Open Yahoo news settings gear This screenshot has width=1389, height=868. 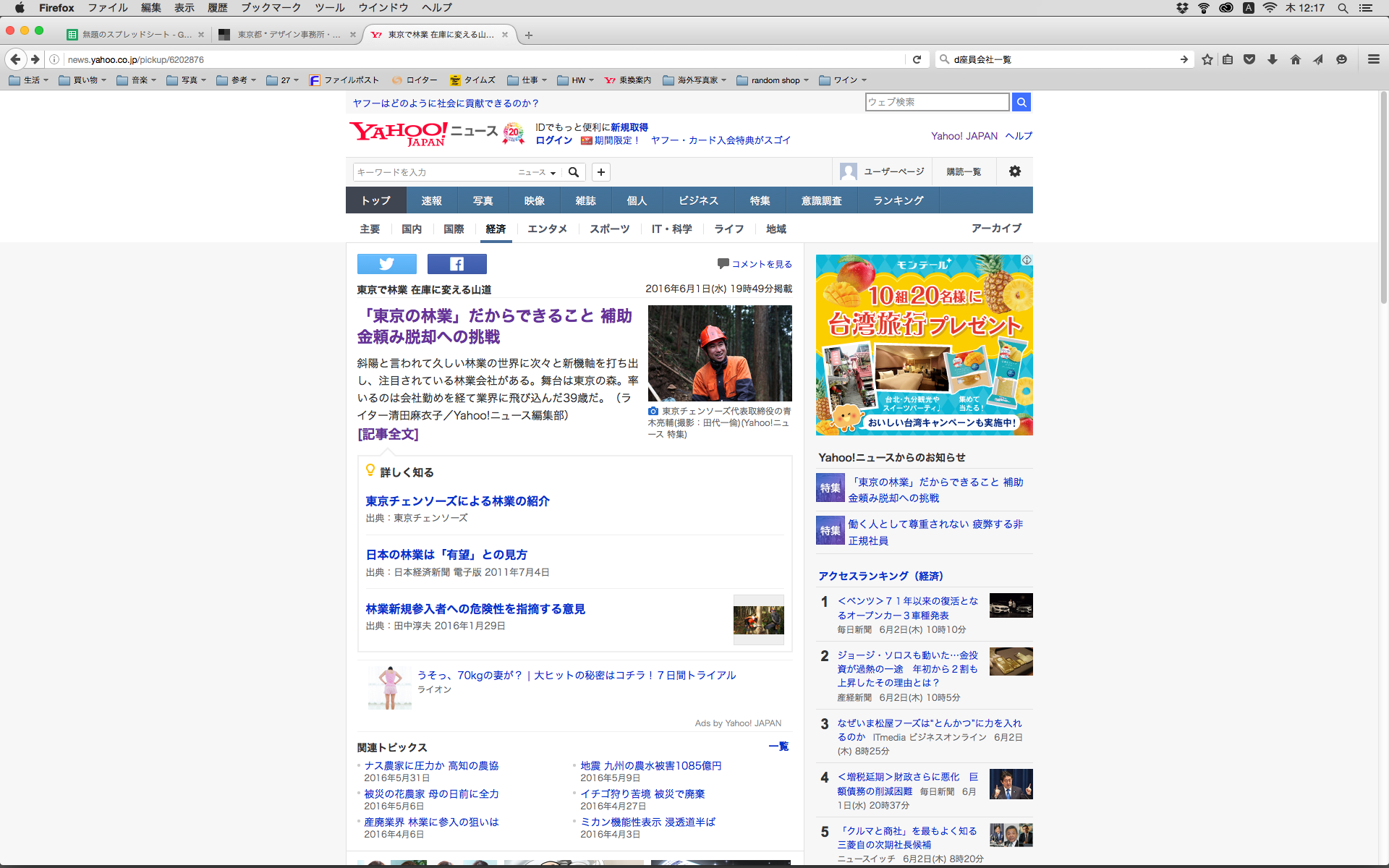tap(1015, 171)
